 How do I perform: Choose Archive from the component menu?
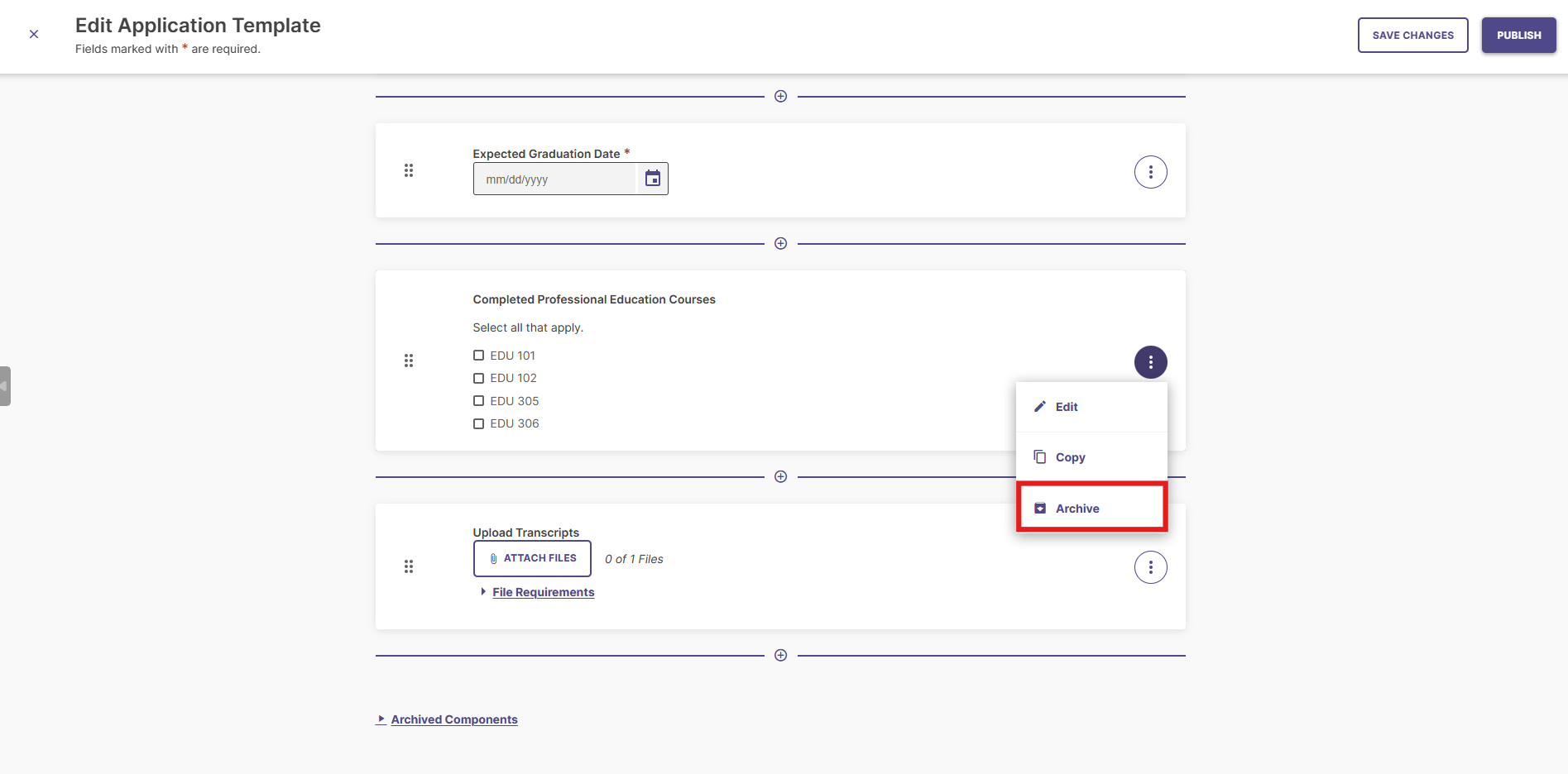pos(1091,509)
